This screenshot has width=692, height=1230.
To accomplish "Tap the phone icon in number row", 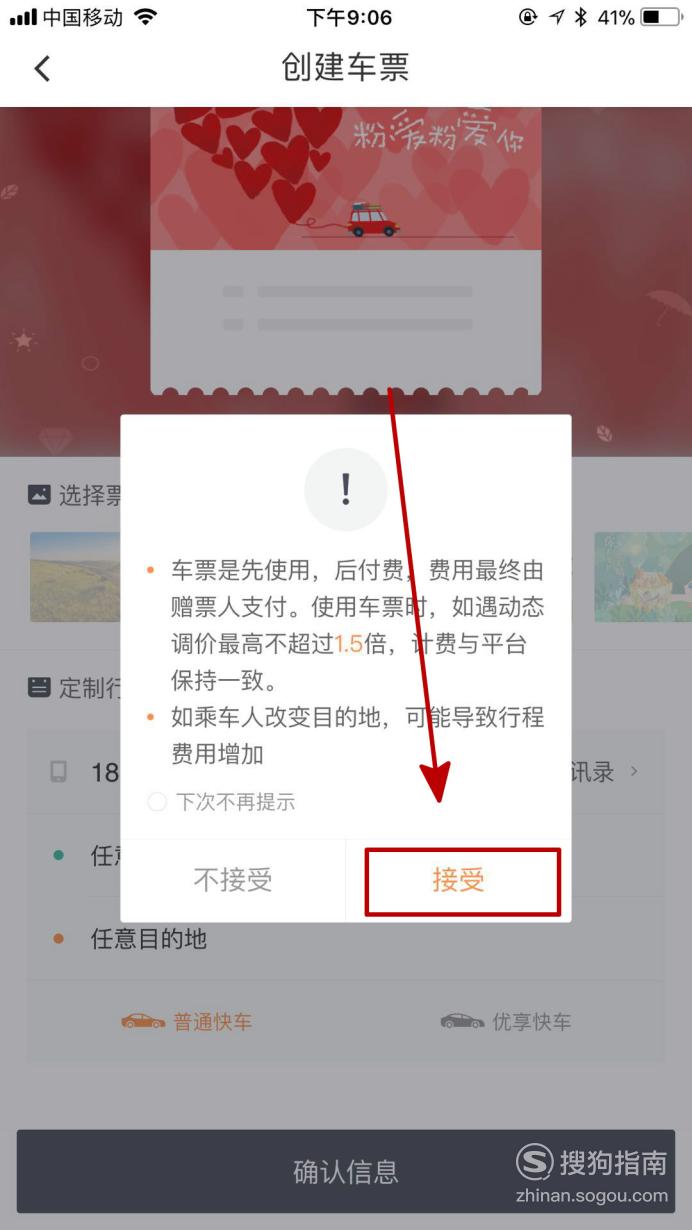I will (59, 772).
